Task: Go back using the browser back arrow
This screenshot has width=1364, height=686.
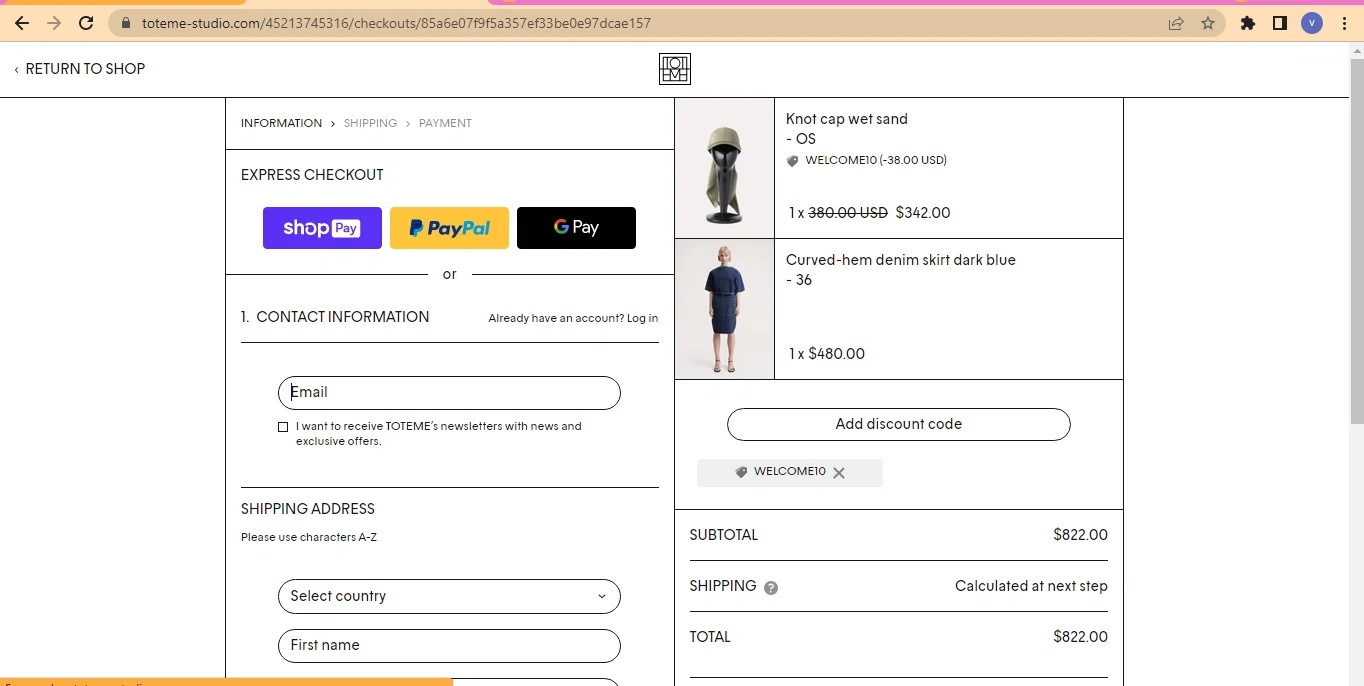Action: point(22,23)
